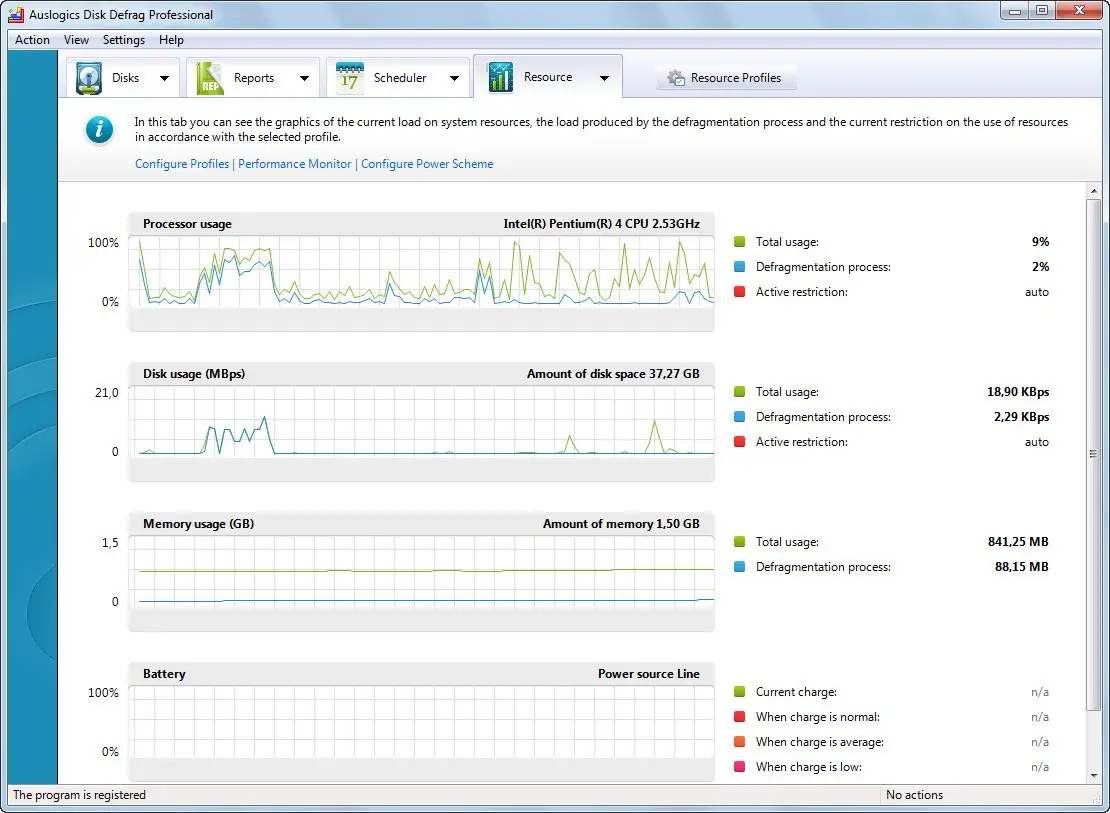
Task: Open the Scheduler dropdown arrow
Action: click(x=454, y=78)
